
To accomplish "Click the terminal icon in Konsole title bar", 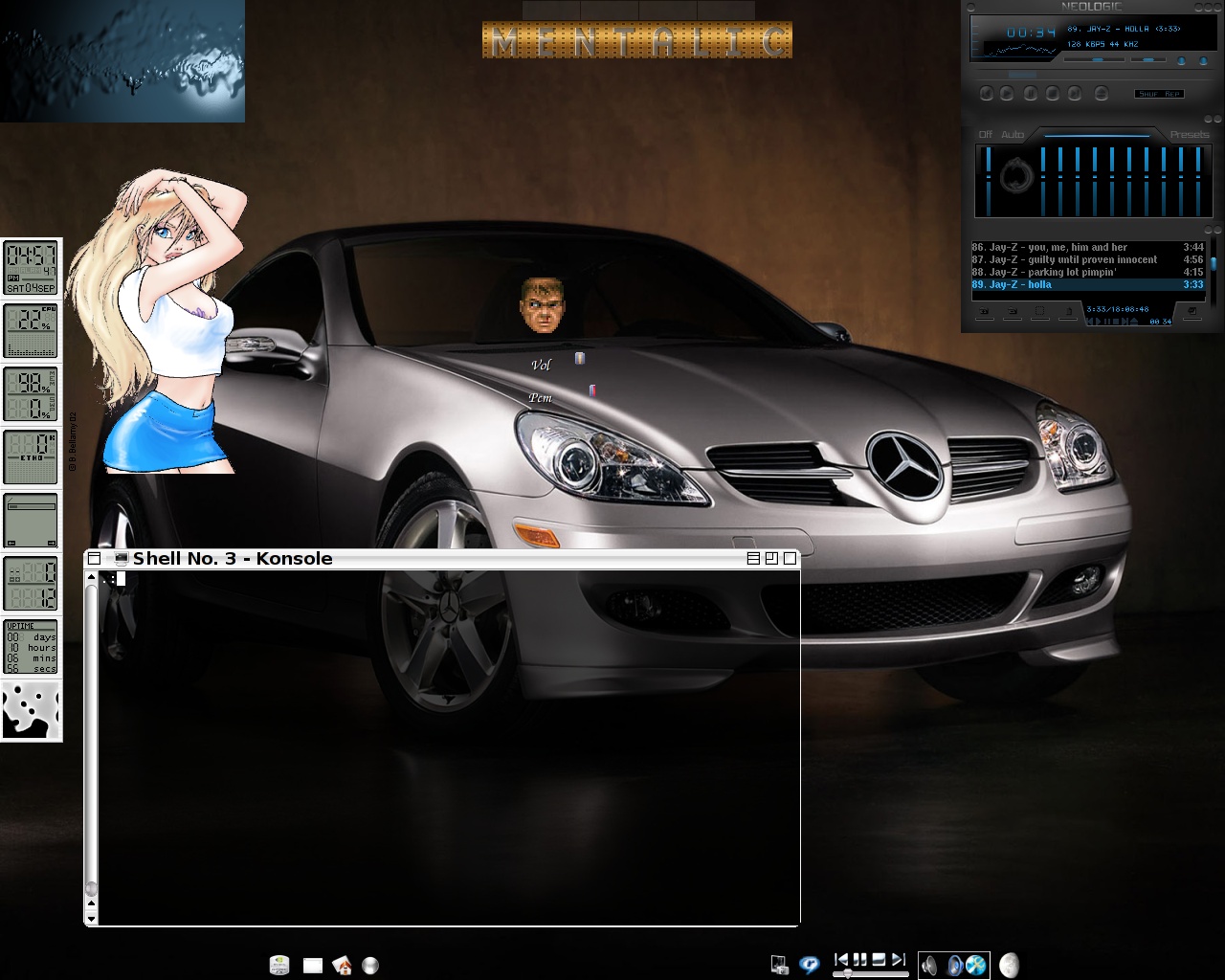I will point(121,558).
